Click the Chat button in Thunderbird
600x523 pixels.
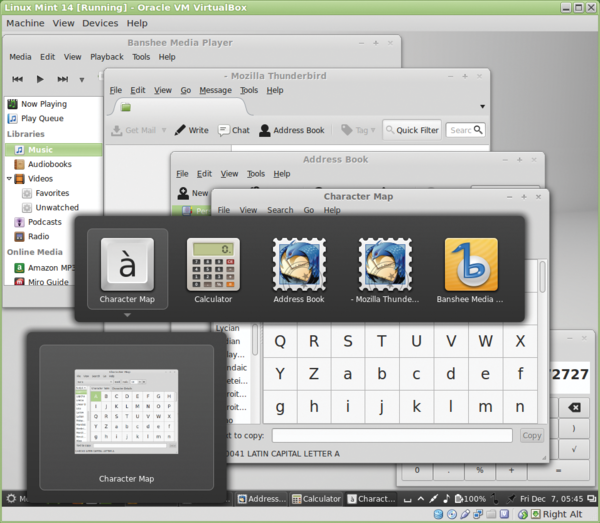tap(233, 130)
